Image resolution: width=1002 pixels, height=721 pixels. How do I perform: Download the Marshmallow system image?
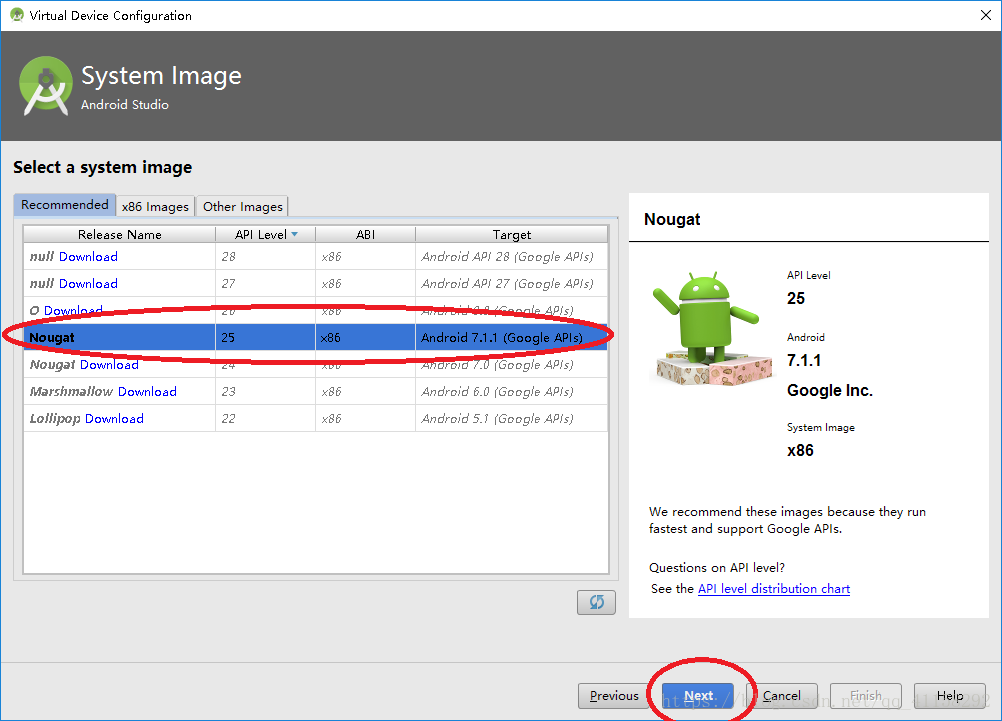coord(147,391)
